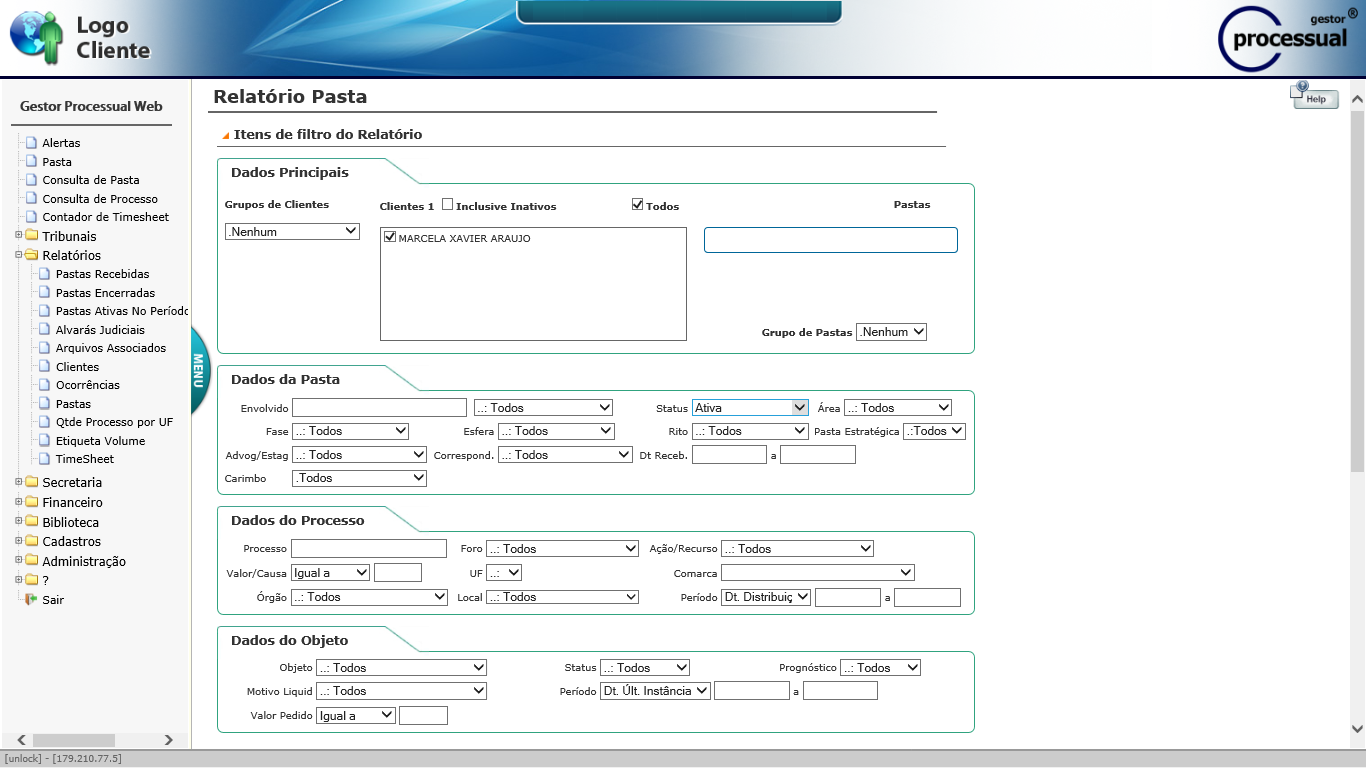Click the page icon beside TimeSheet
Screen dimensions: 1366x768
click(45, 459)
